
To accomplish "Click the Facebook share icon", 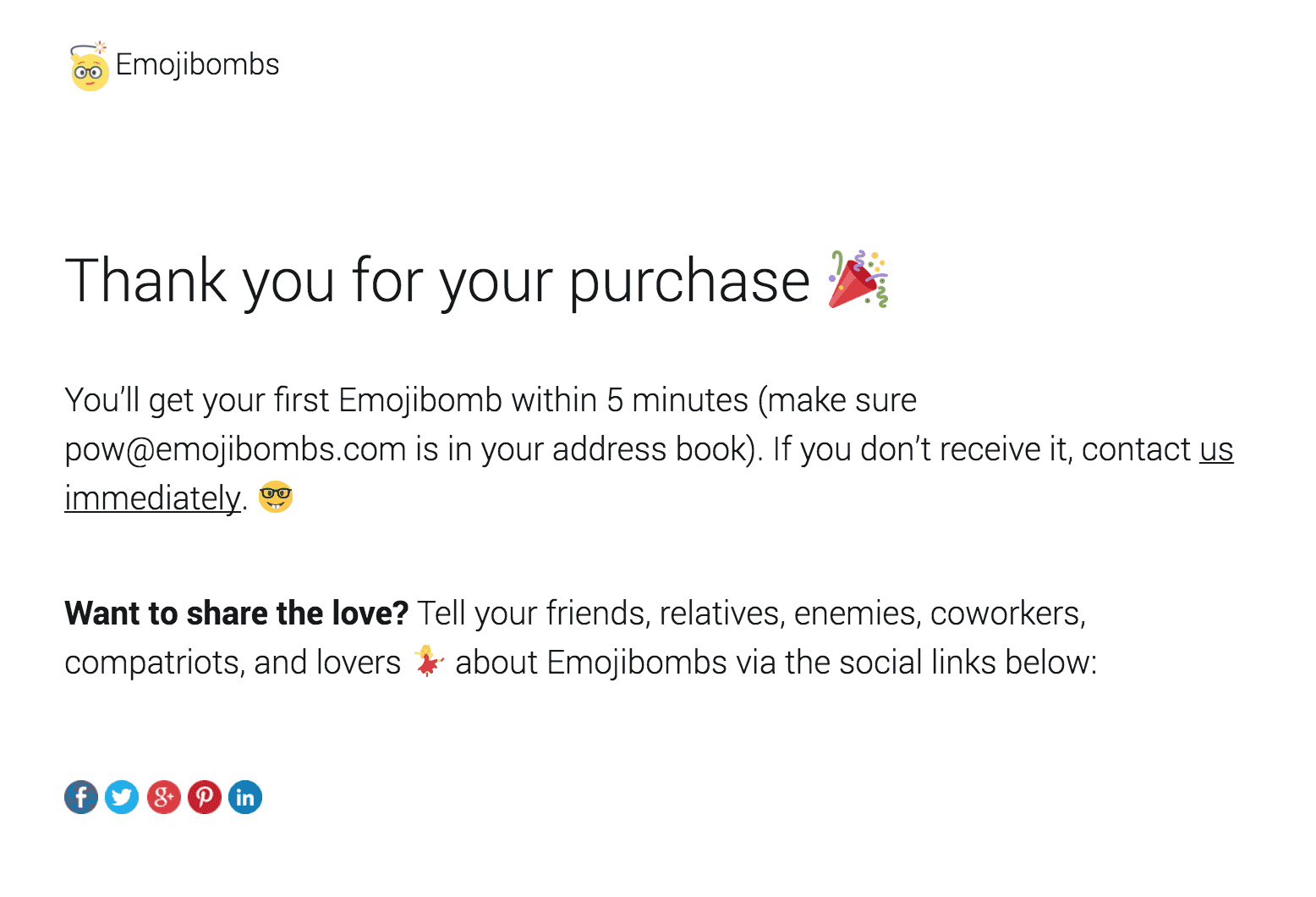I will pos(80,796).
